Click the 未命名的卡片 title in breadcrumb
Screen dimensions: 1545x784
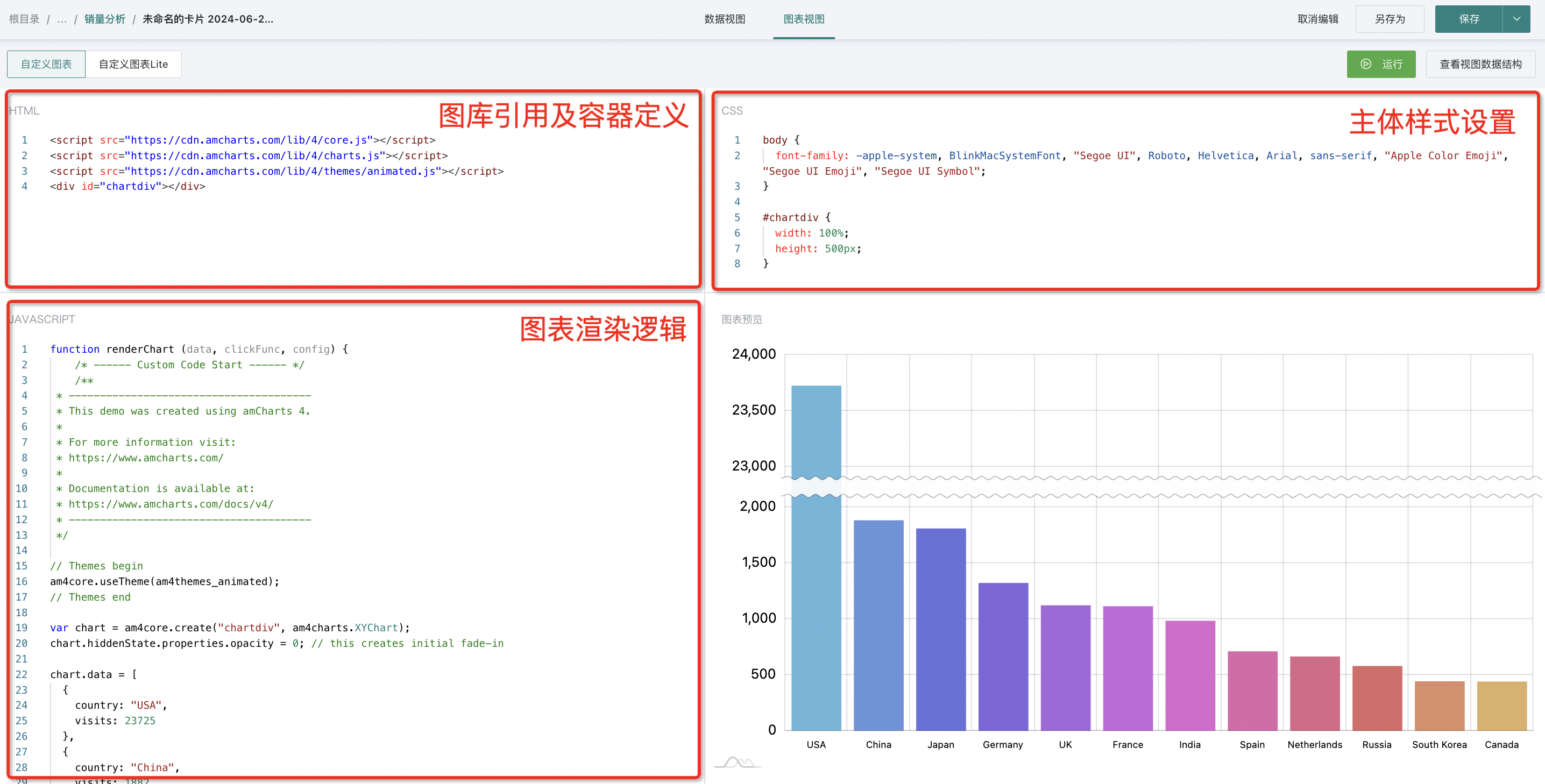[x=208, y=19]
